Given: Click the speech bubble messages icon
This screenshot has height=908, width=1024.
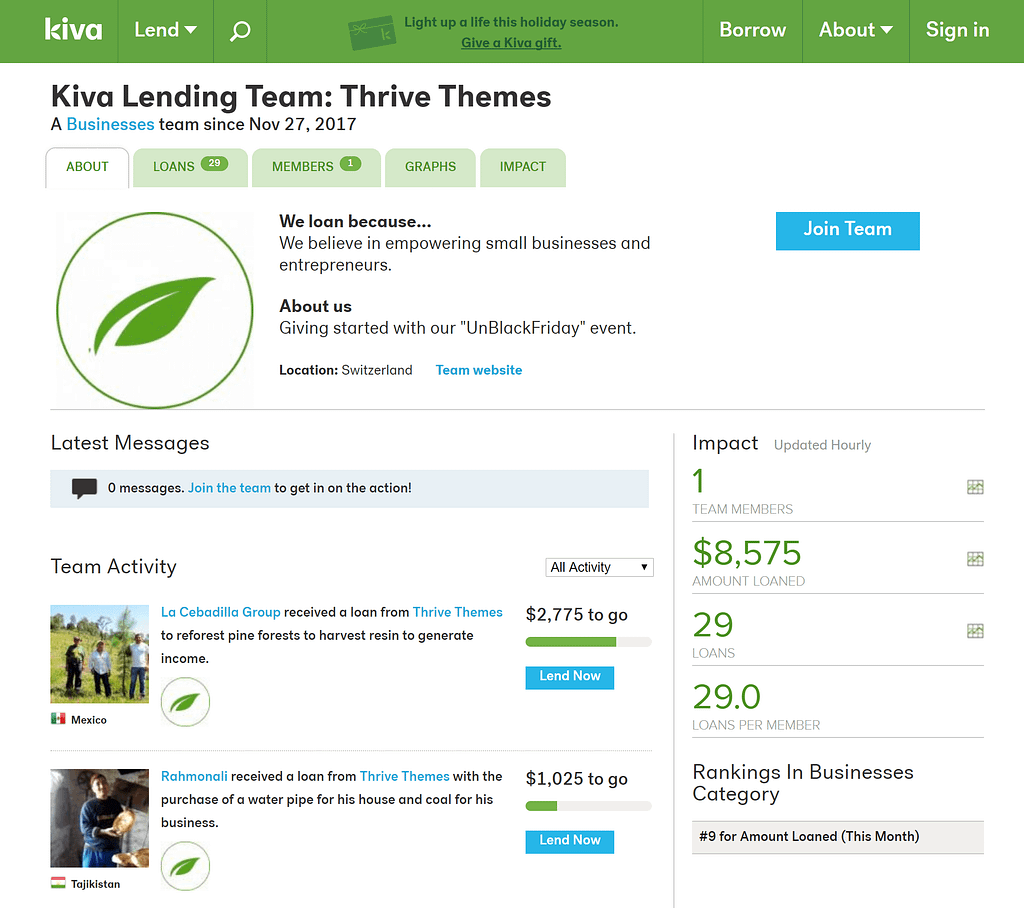Looking at the screenshot, I should [84, 488].
